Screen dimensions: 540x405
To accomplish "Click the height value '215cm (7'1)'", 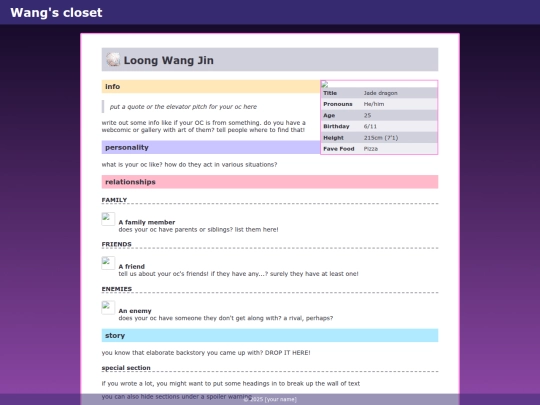I will (381, 138).
